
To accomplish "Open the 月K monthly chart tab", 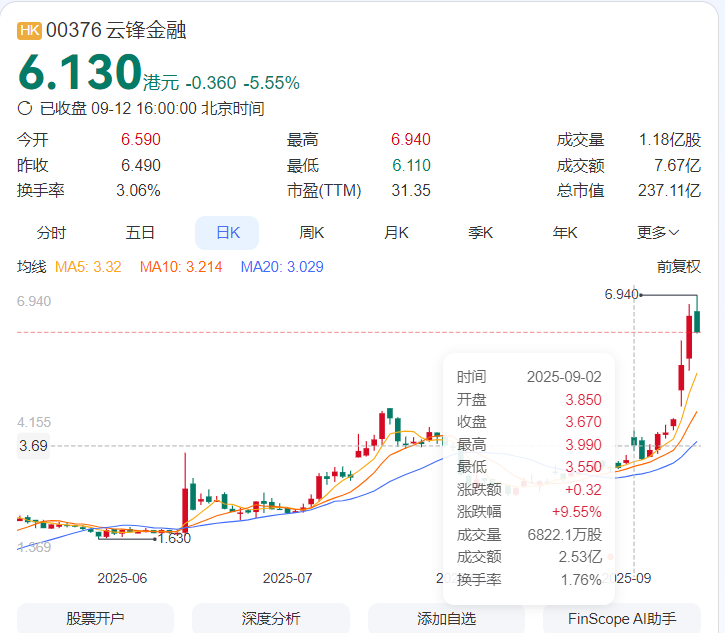I will [x=396, y=233].
